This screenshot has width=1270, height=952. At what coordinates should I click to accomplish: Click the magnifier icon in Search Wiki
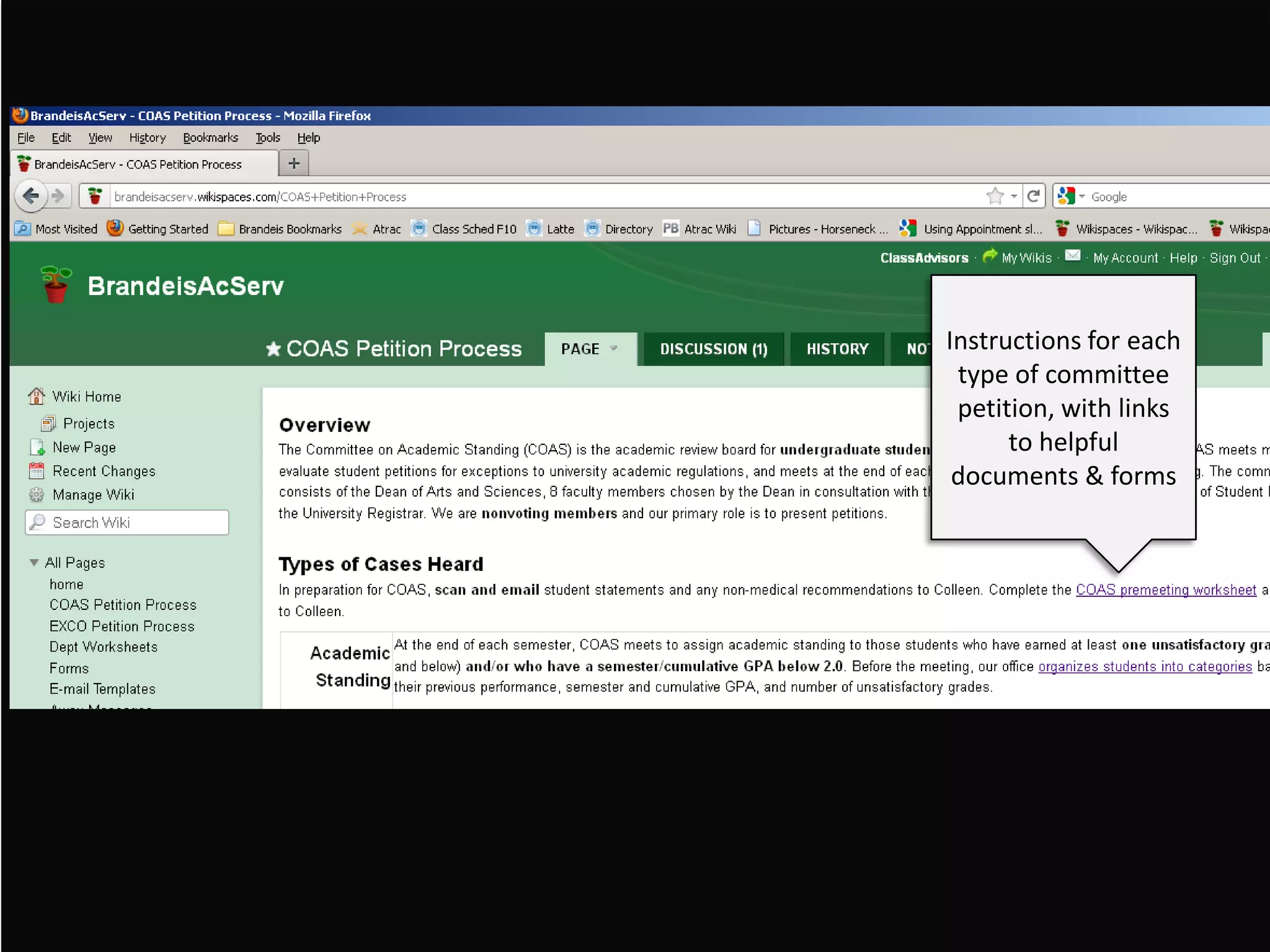tap(38, 522)
